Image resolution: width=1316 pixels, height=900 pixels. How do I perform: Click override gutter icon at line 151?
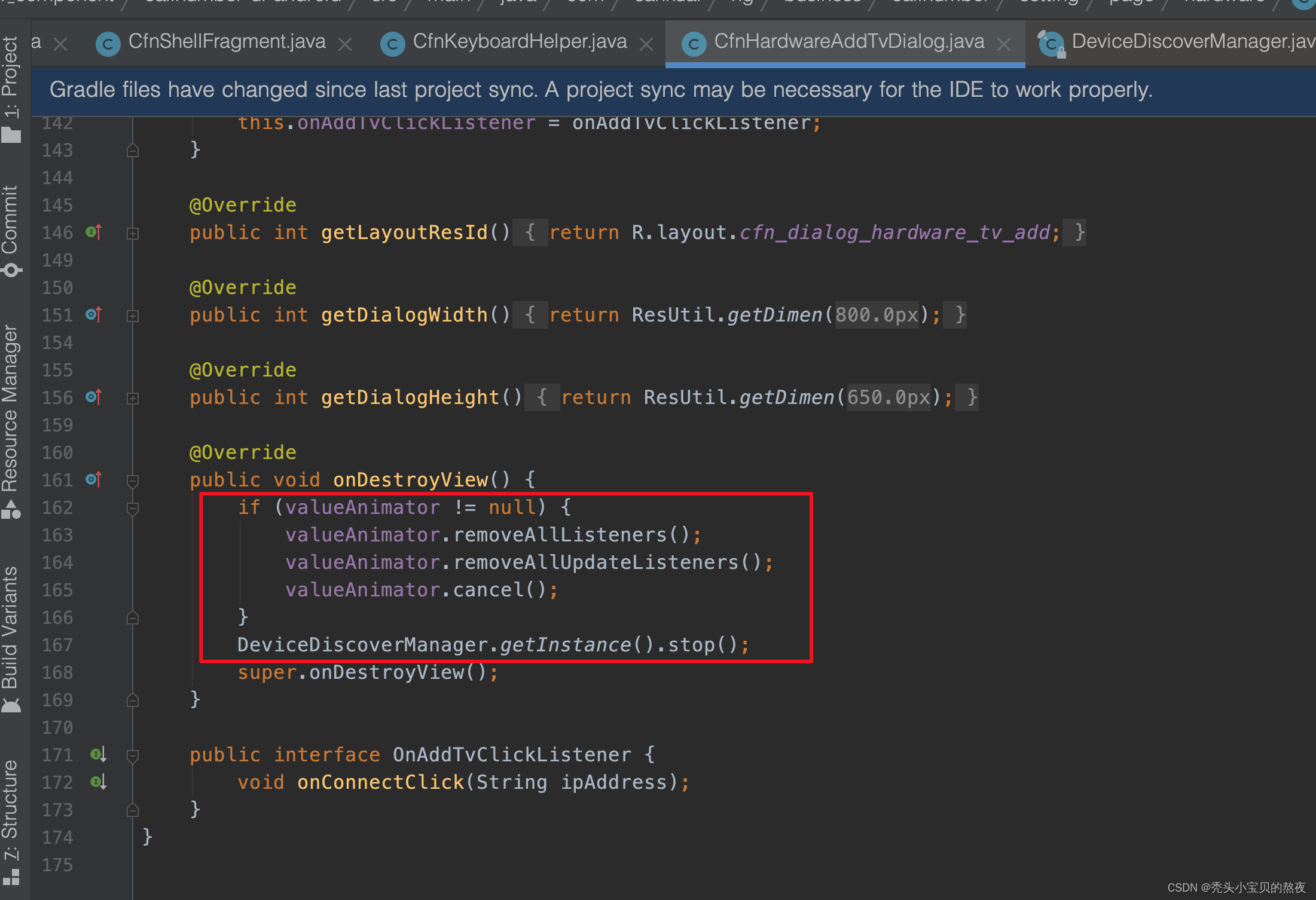pos(93,314)
